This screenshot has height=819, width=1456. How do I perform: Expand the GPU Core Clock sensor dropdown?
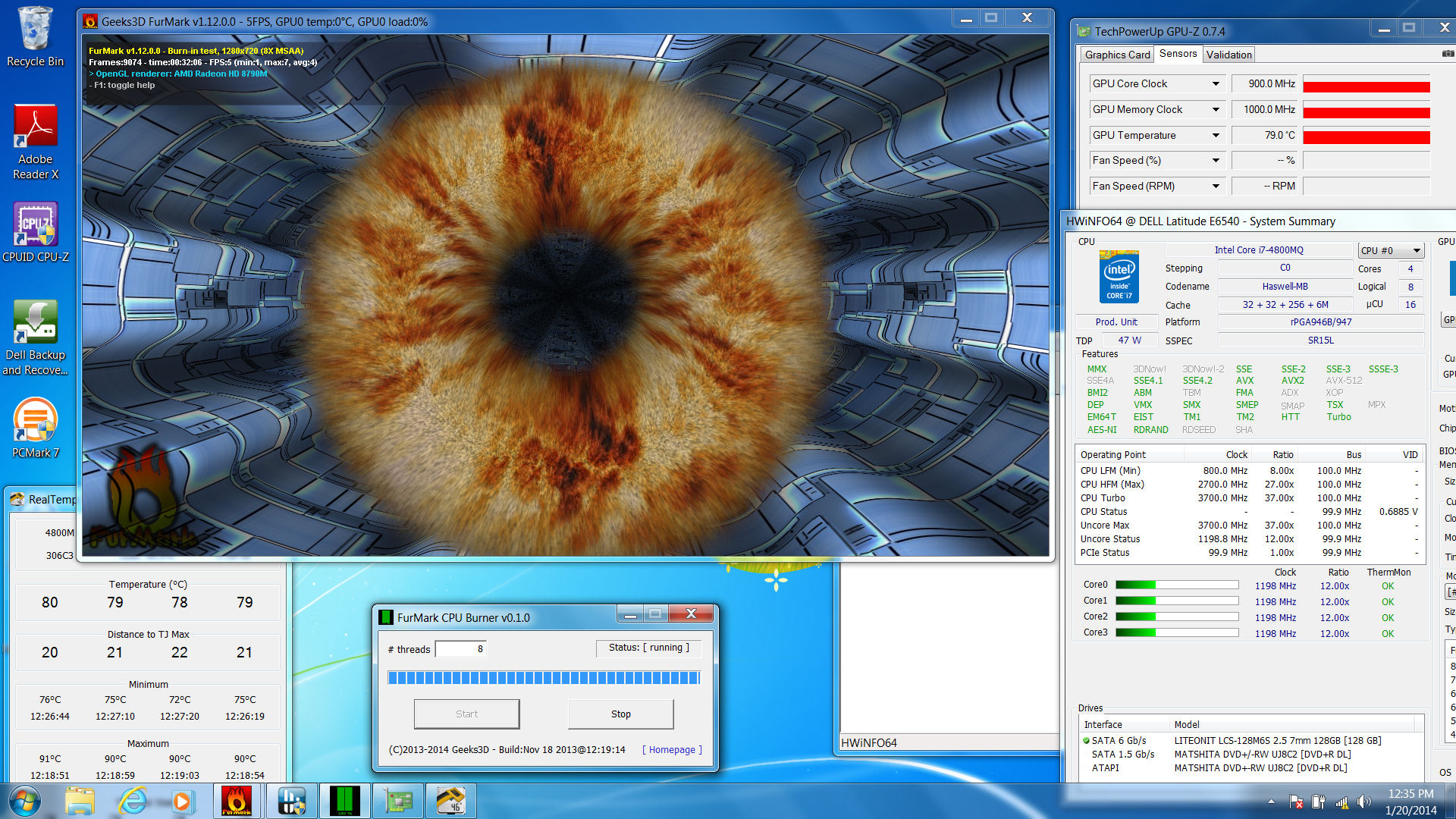click(x=1216, y=84)
